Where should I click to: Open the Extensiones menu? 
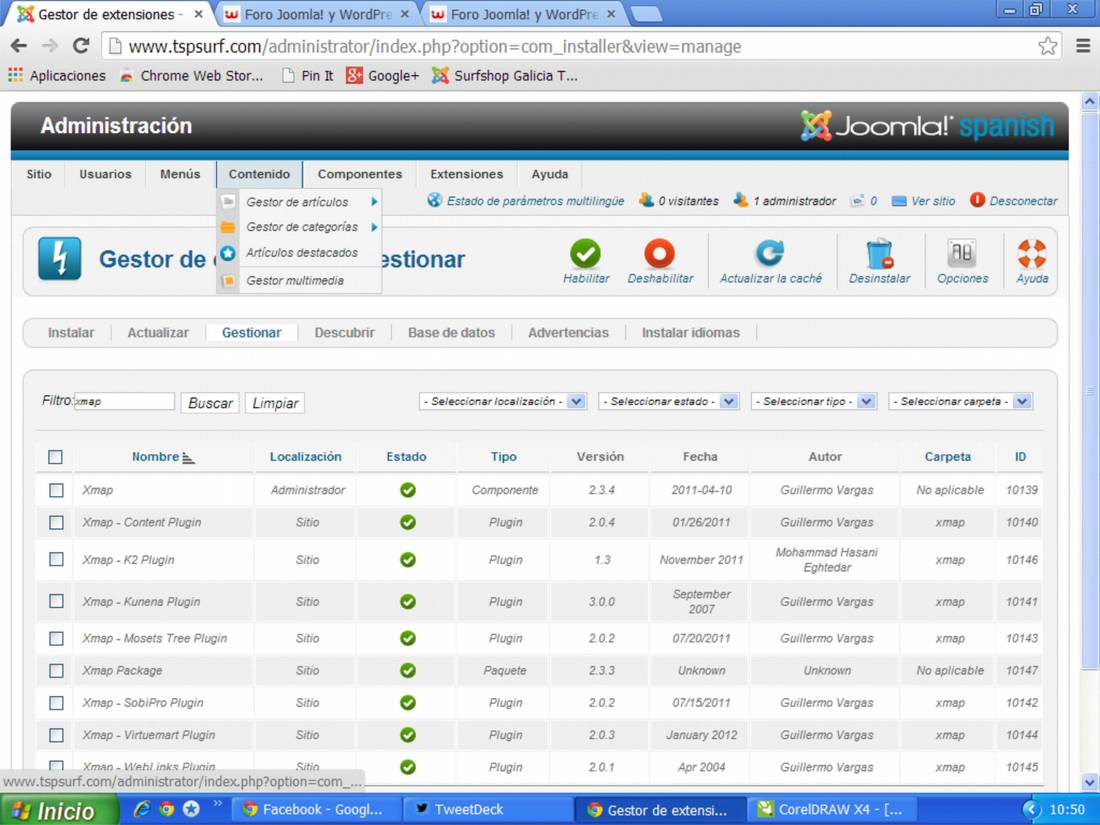click(467, 174)
